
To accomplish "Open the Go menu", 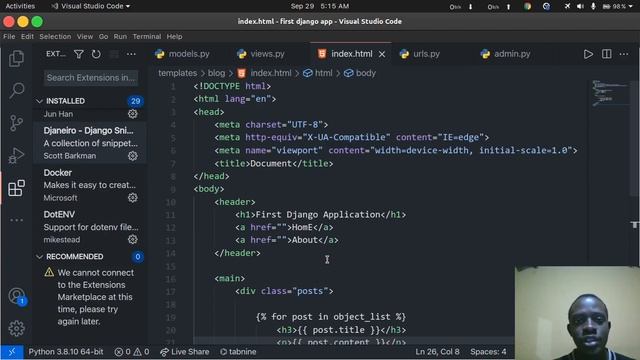I will 103,37.
